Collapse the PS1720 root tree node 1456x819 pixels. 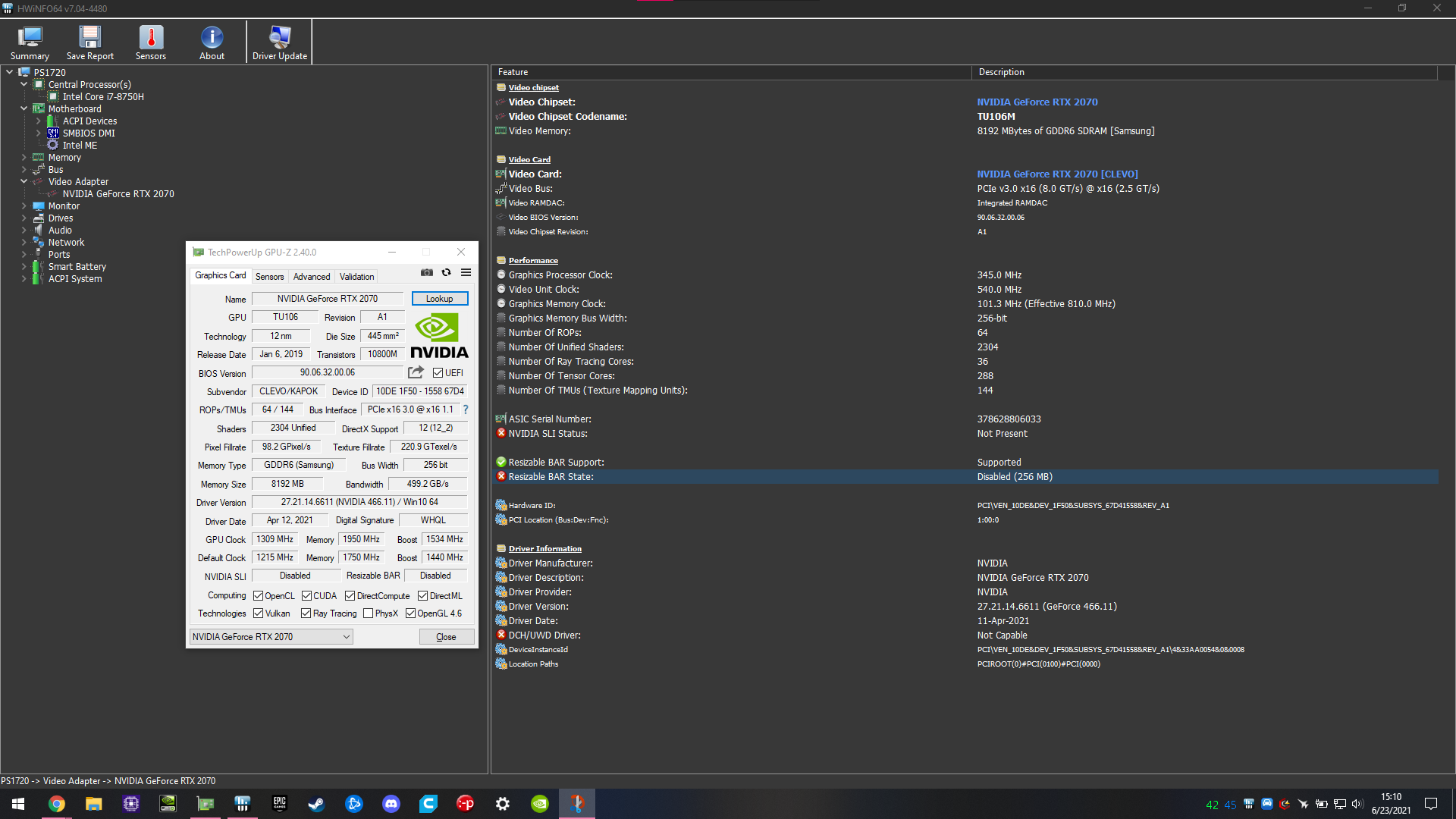9,72
